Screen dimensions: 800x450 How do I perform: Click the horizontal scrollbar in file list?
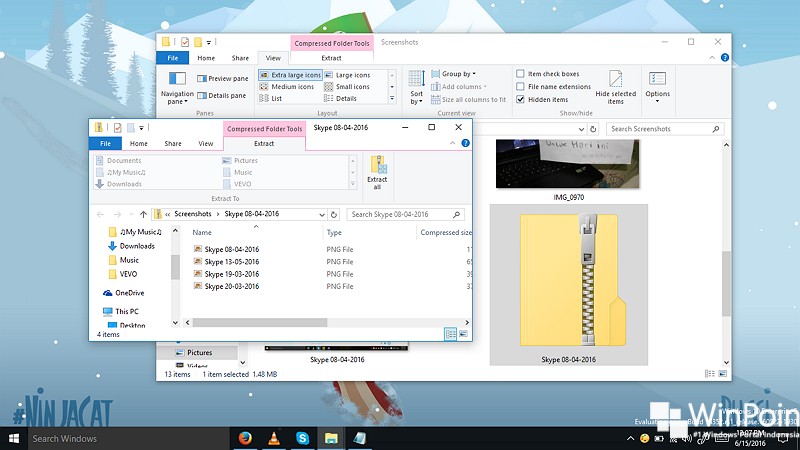pyautogui.click(x=260, y=322)
